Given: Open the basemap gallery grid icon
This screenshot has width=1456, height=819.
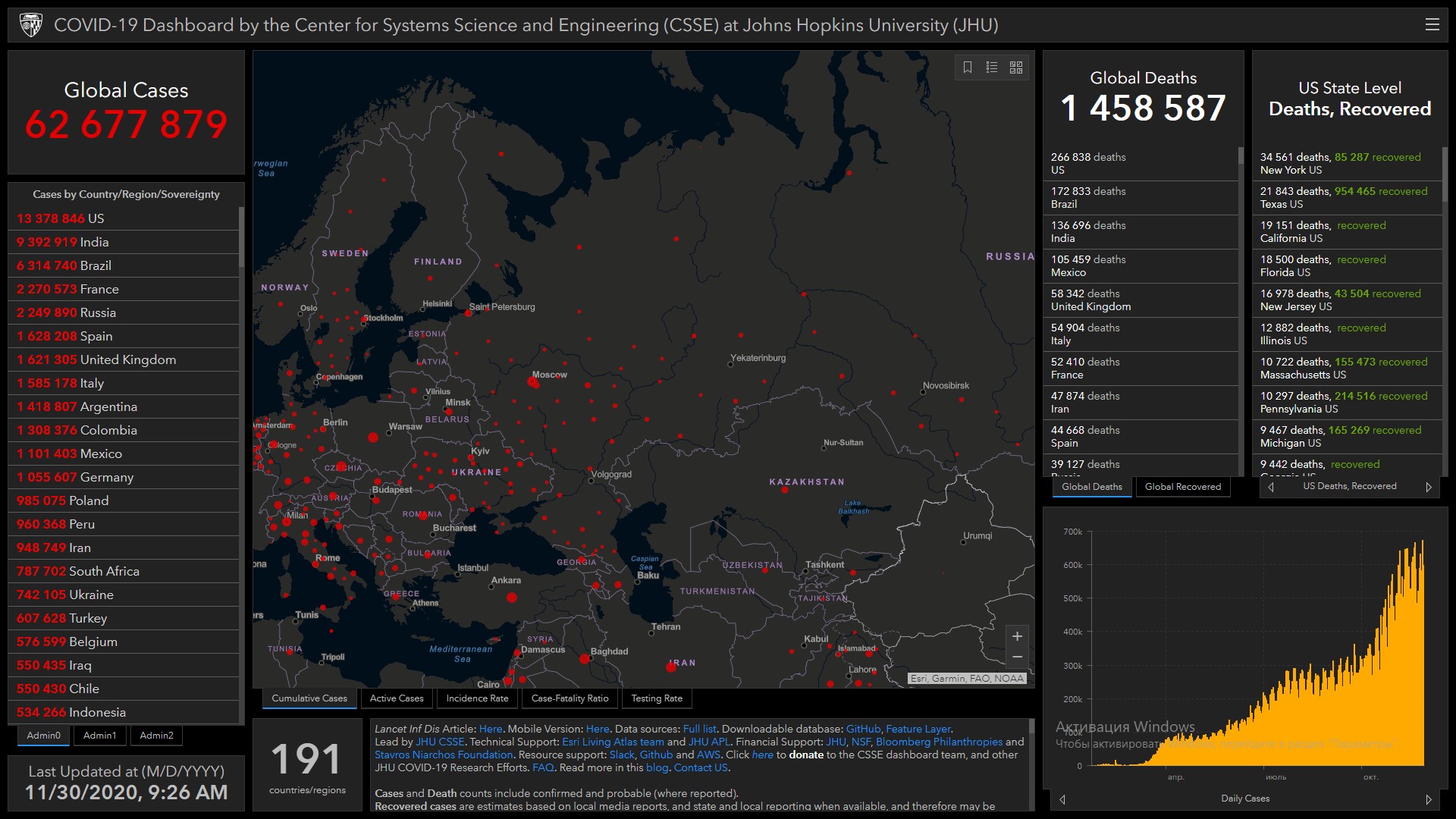Looking at the screenshot, I should pos(1016,67).
